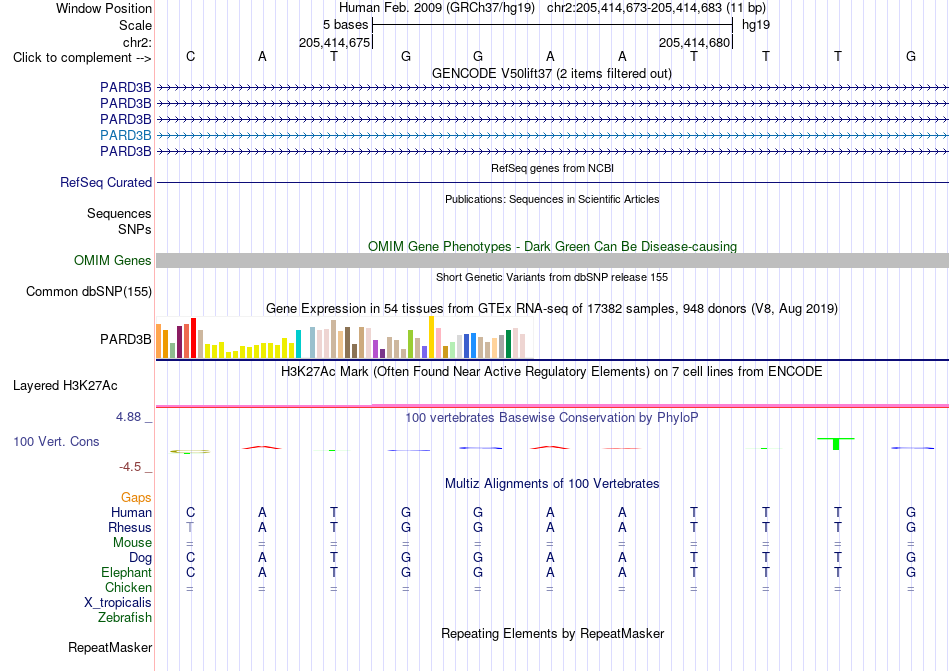Click the 'RefSeq genes from NCBI' track title
Image resolution: width=950 pixels, height=671 pixels.
pyautogui.click(x=552, y=168)
